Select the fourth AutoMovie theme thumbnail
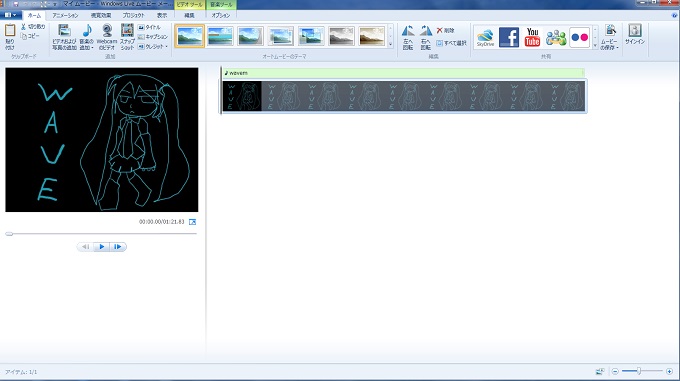Screen dimensions: 680x381 pyautogui.click(x=281, y=36)
